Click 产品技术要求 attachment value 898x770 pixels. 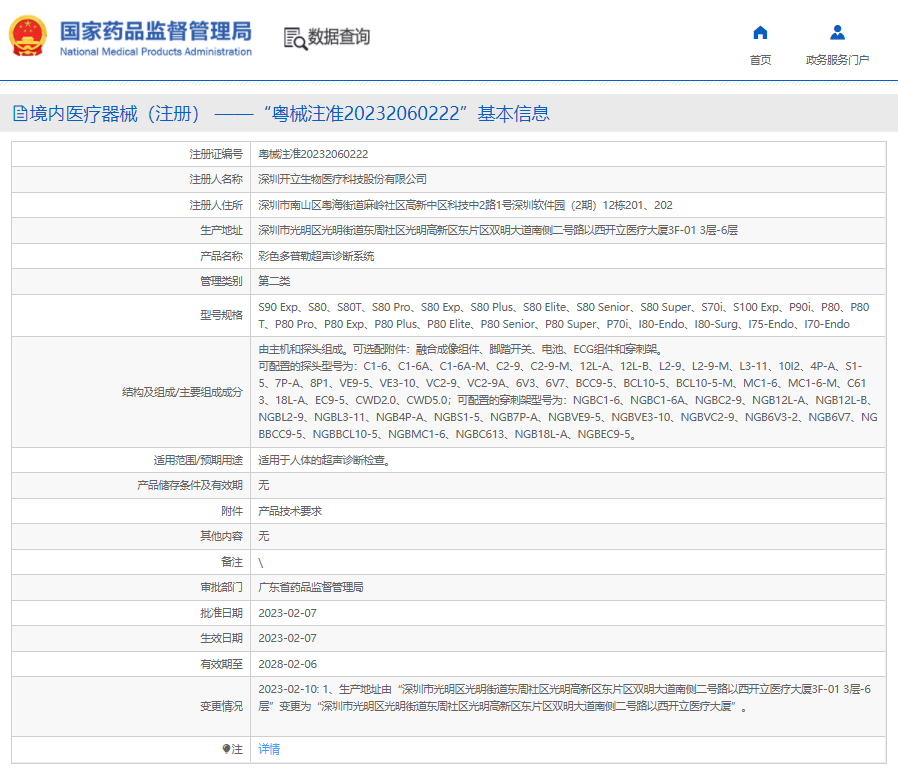290,511
